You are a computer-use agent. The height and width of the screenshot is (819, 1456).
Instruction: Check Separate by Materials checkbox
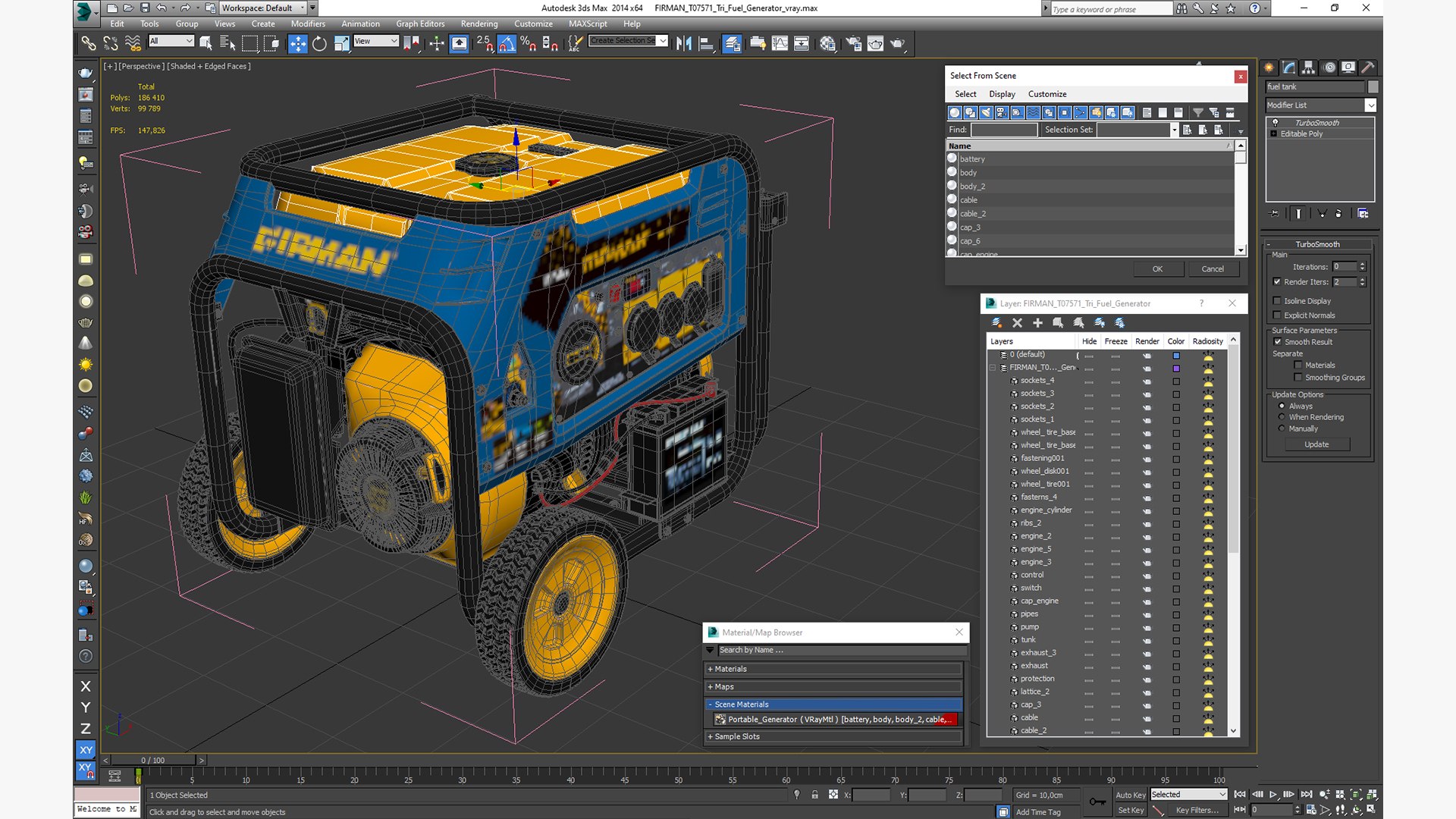point(1298,366)
